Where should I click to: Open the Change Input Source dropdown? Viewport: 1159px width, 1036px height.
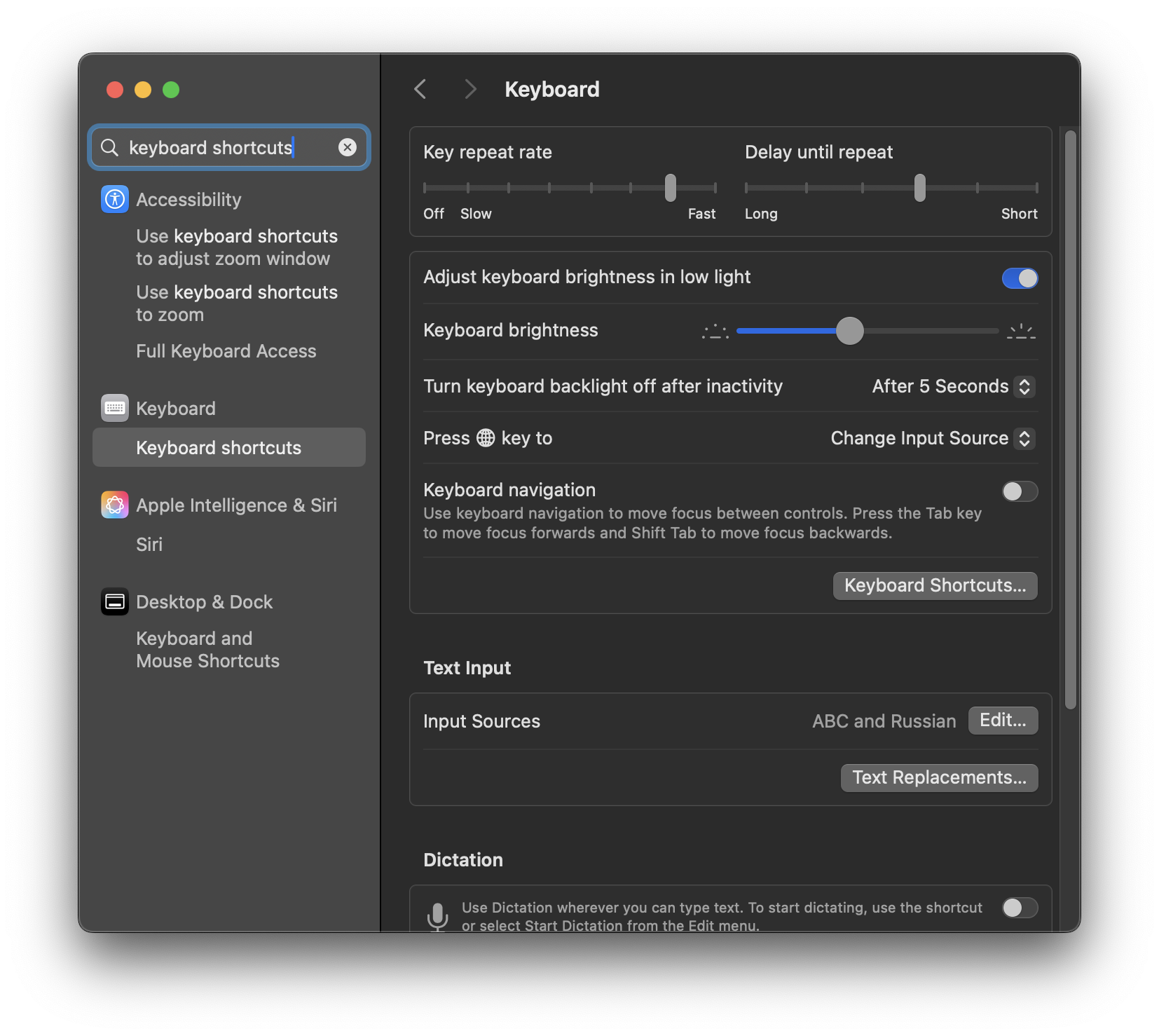coord(933,438)
